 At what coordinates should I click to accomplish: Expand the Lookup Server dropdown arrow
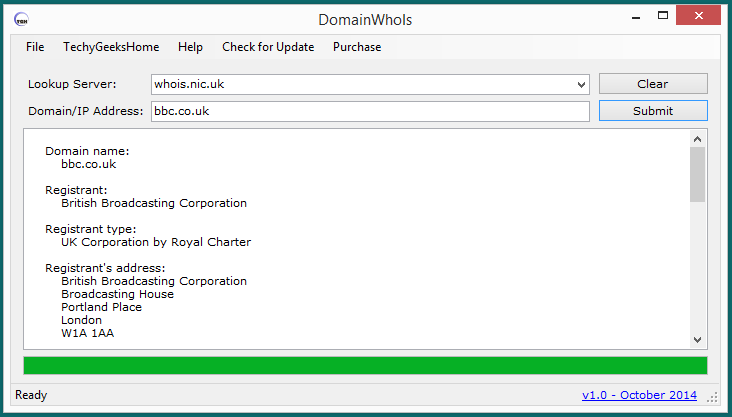pos(581,85)
